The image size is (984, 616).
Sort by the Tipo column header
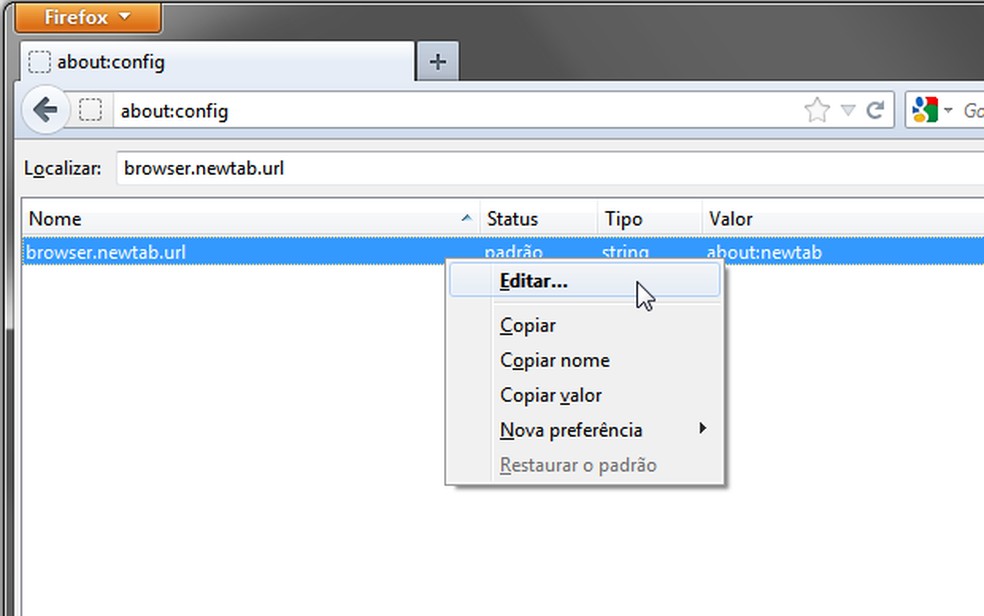[x=650, y=218]
